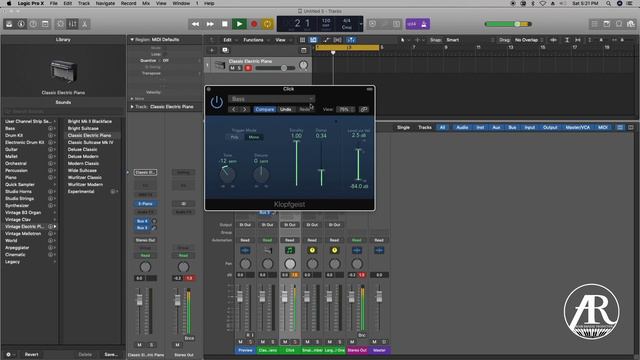Open Spotlight search in menu bar

click(x=608, y=3)
